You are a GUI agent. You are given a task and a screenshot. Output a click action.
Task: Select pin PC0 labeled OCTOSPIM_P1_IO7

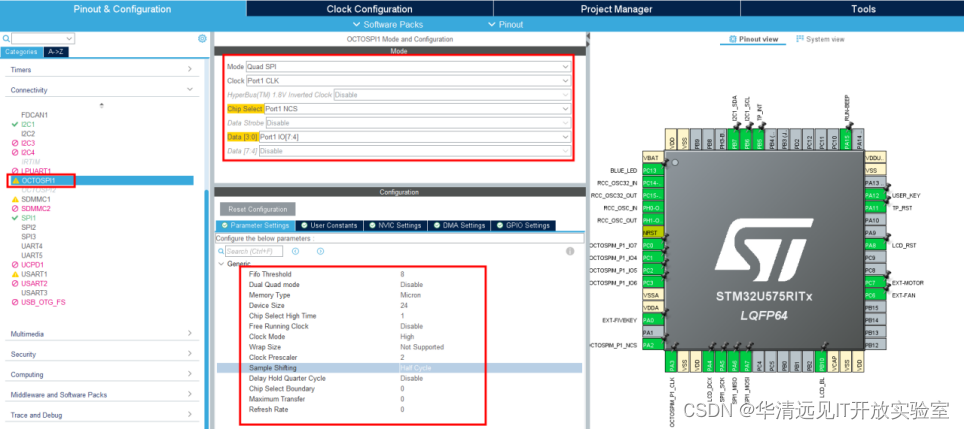click(653, 245)
